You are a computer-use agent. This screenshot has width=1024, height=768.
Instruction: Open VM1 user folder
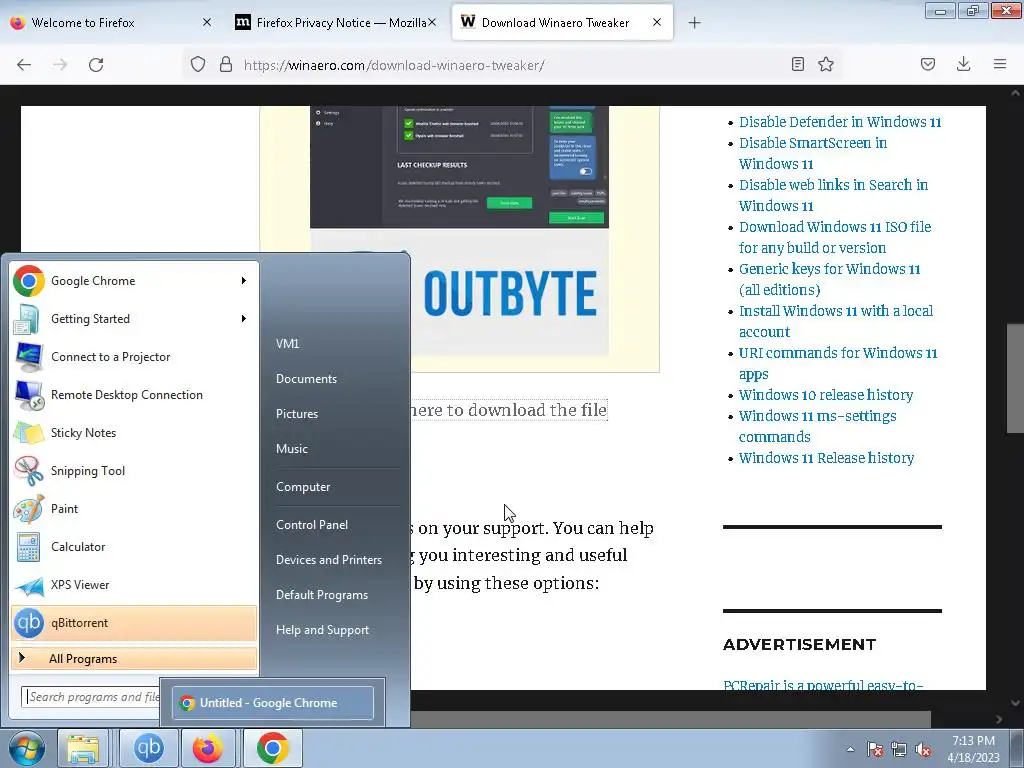tap(287, 344)
